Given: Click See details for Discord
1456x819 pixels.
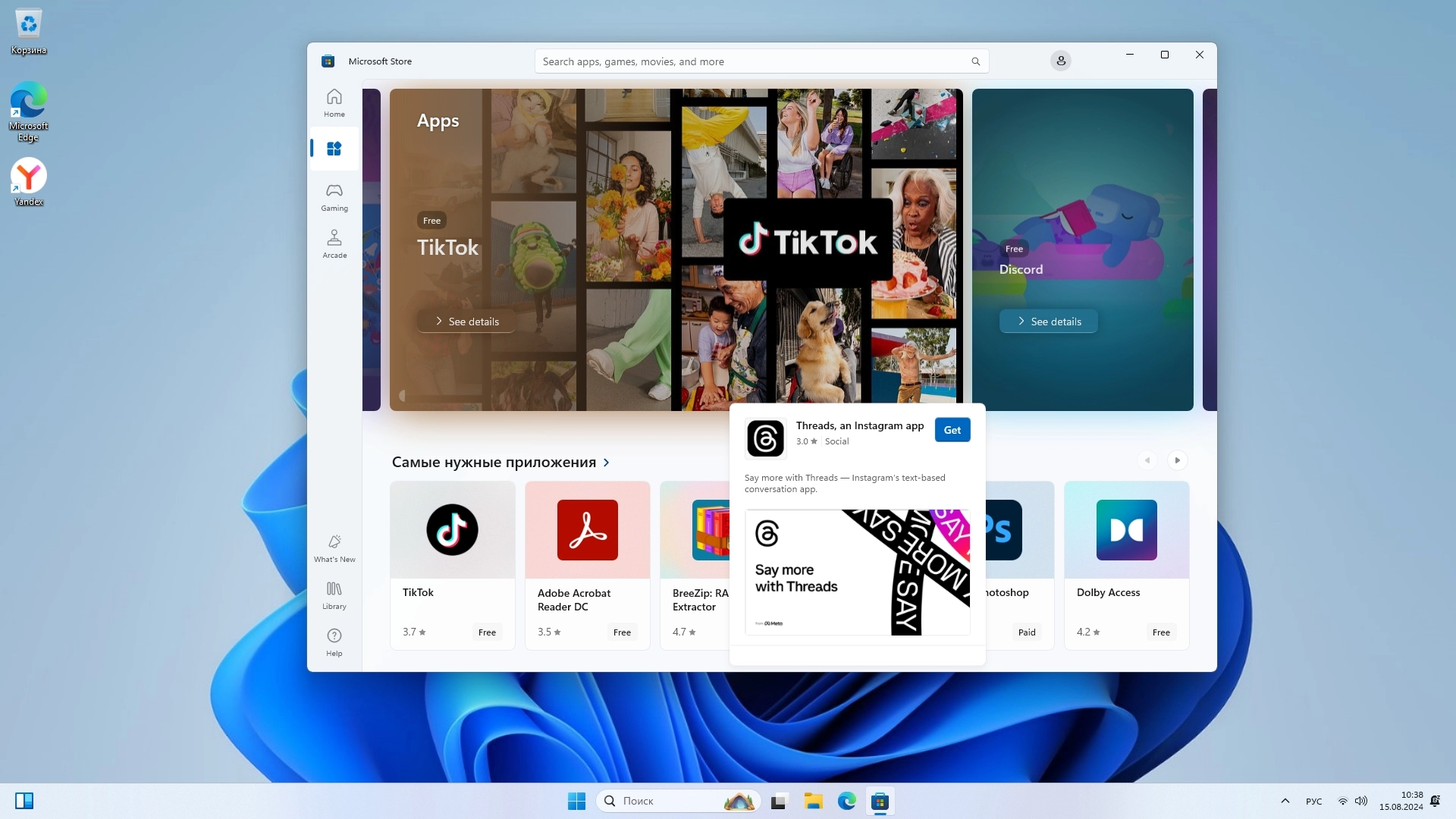Looking at the screenshot, I should (1048, 322).
